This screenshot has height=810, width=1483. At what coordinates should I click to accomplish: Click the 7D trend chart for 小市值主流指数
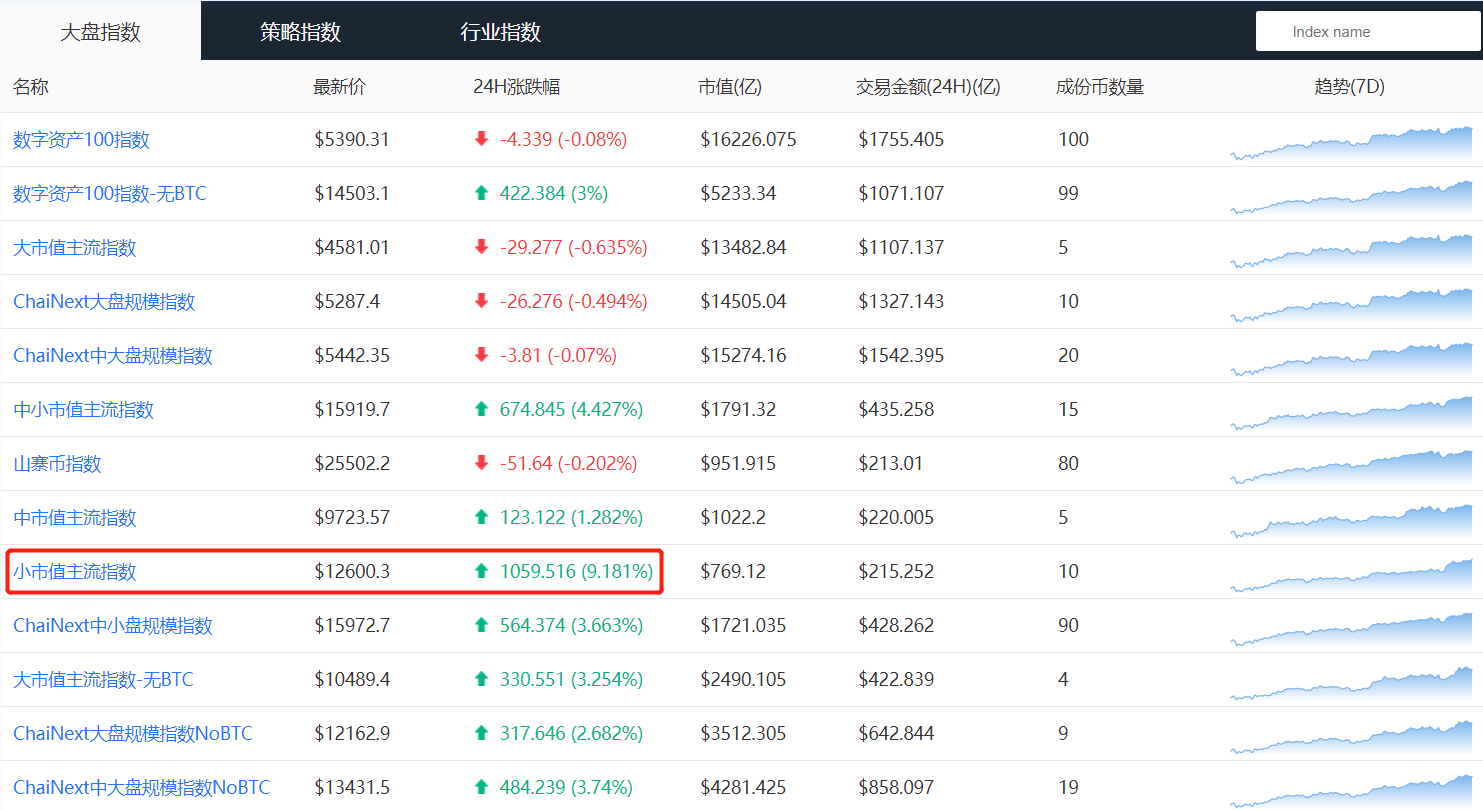click(1351, 575)
